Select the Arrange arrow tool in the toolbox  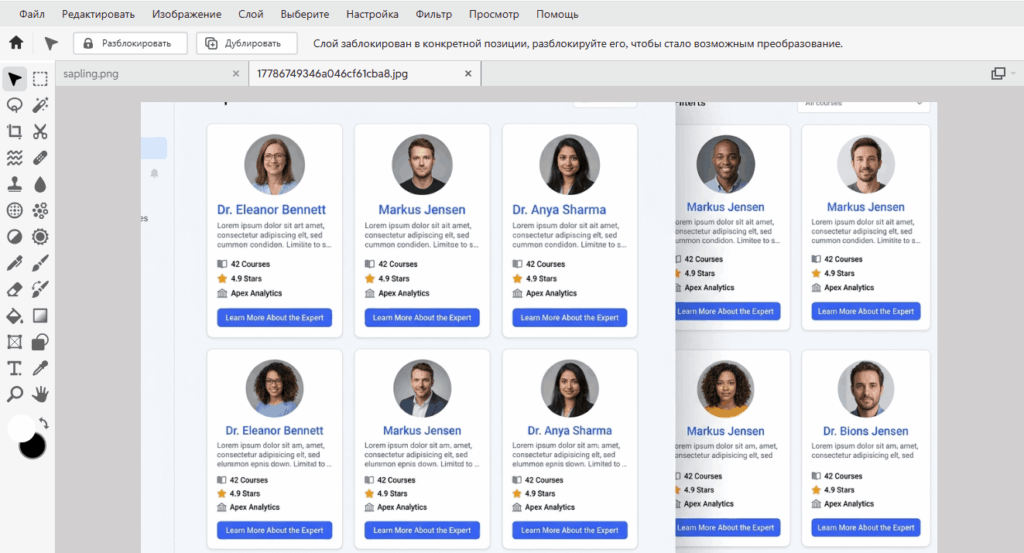14,79
